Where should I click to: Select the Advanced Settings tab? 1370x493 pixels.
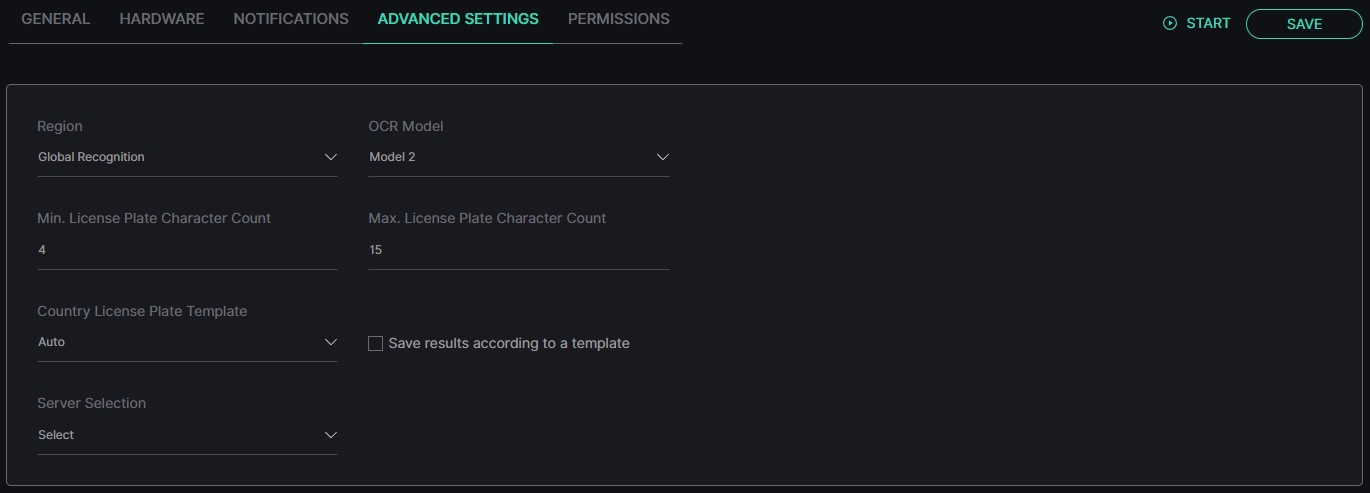(458, 19)
